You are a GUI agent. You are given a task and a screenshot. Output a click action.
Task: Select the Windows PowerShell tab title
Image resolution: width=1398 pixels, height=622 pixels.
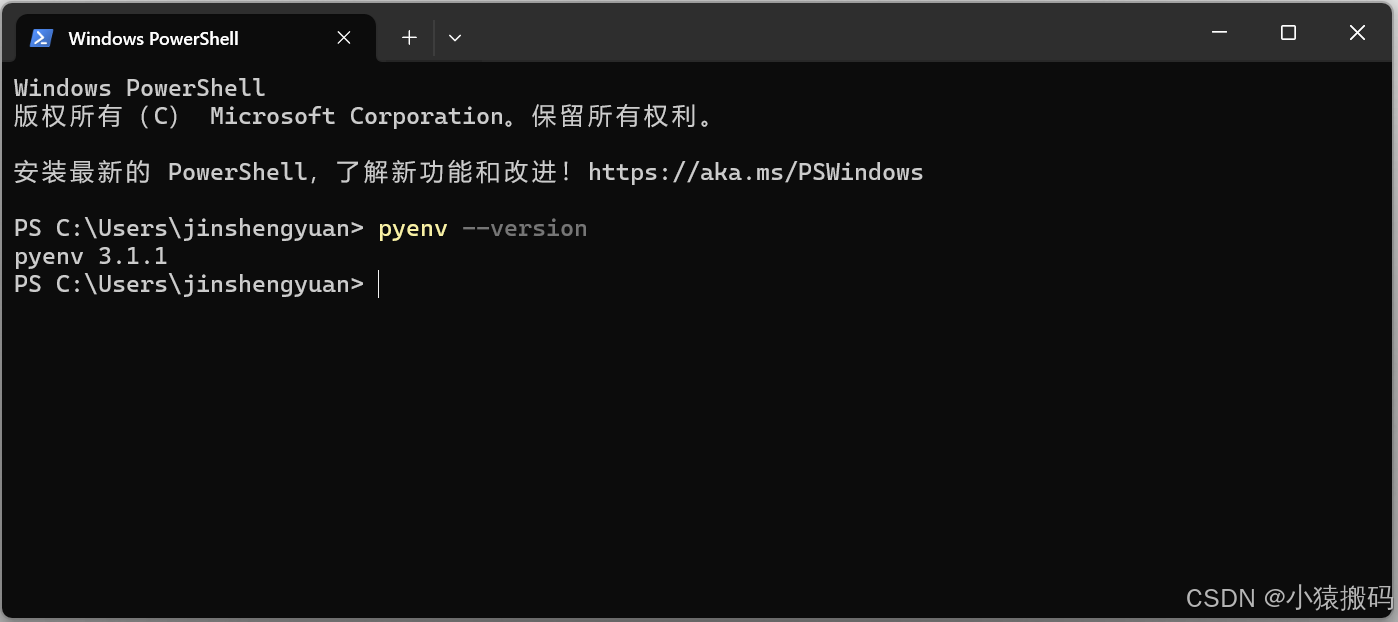tap(153, 38)
